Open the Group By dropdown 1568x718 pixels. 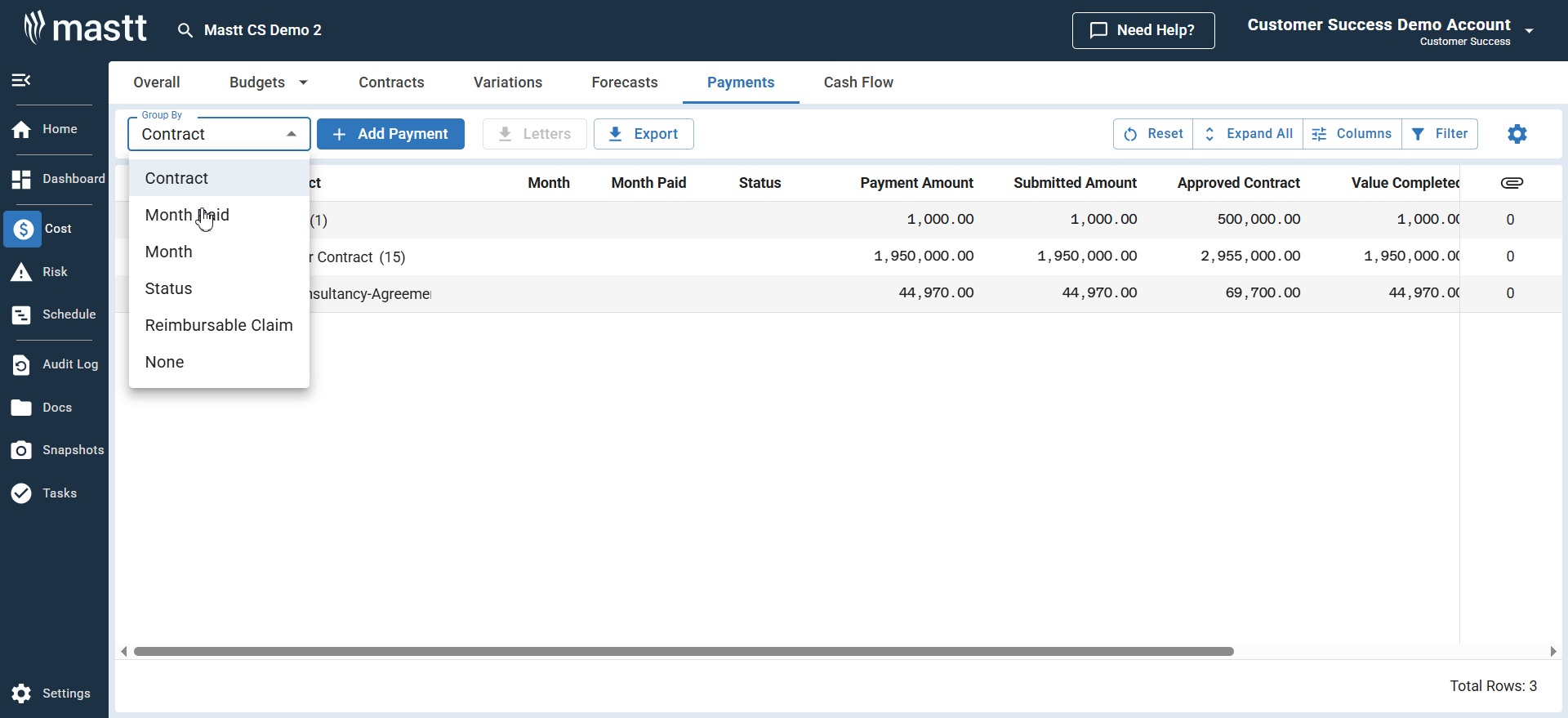click(219, 134)
